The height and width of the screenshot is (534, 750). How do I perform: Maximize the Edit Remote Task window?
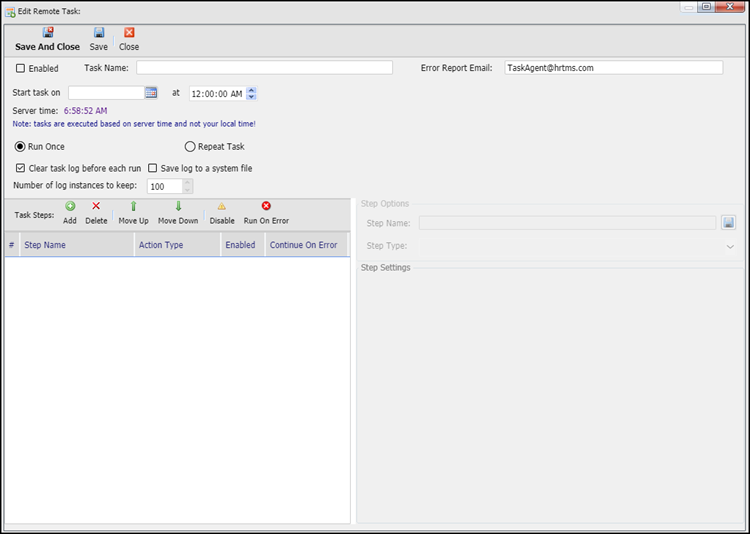[706, 7]
